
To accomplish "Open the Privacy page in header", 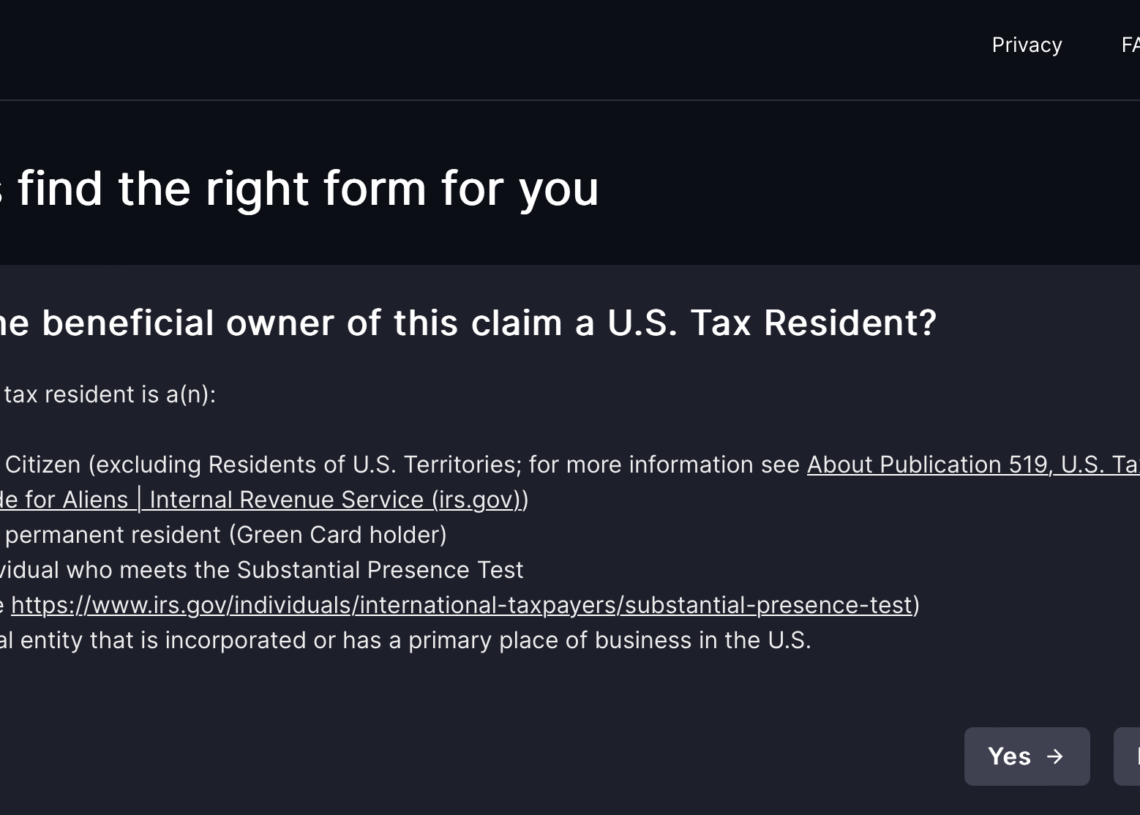I will click(x=1026, y=45).
